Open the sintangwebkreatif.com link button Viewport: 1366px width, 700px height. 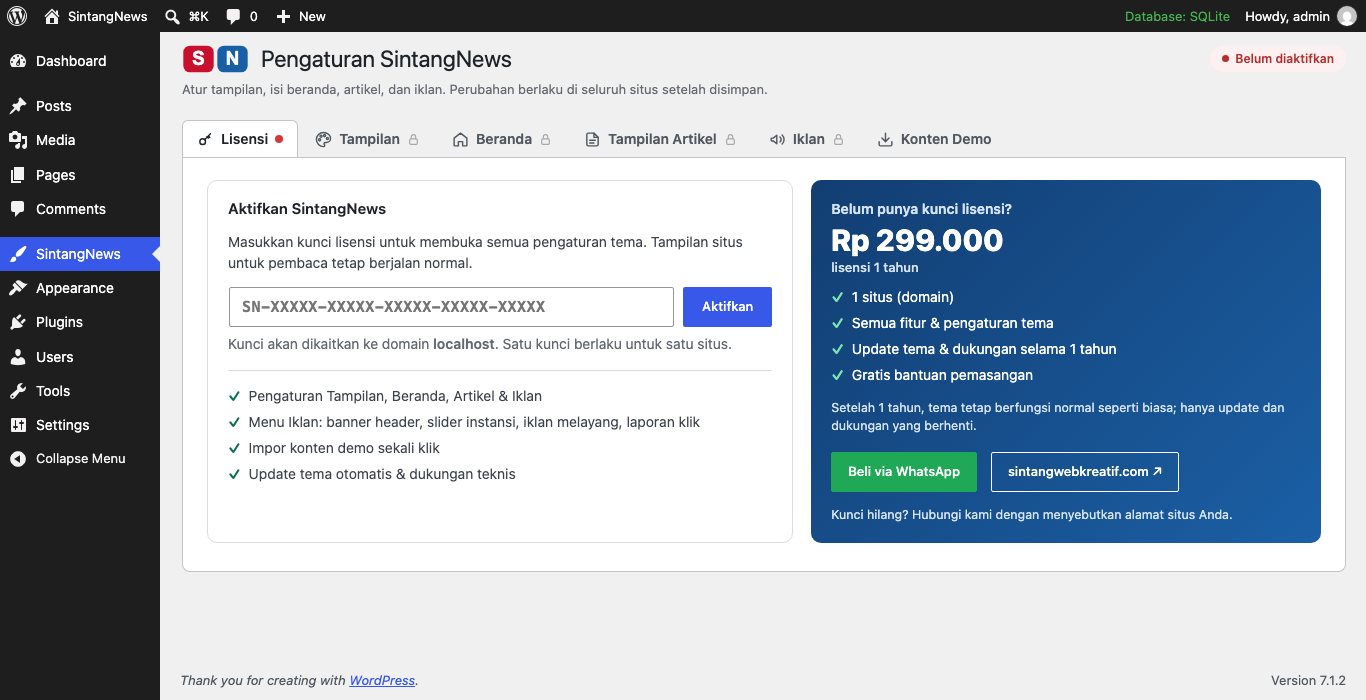(1085, 472)
